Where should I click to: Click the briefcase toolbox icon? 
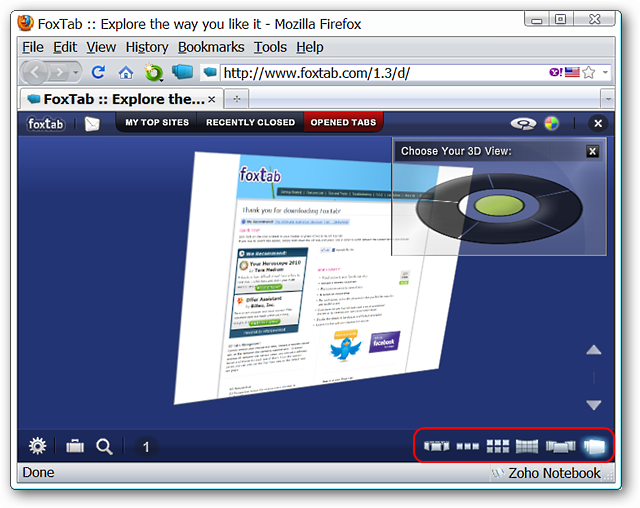[75, 446]
